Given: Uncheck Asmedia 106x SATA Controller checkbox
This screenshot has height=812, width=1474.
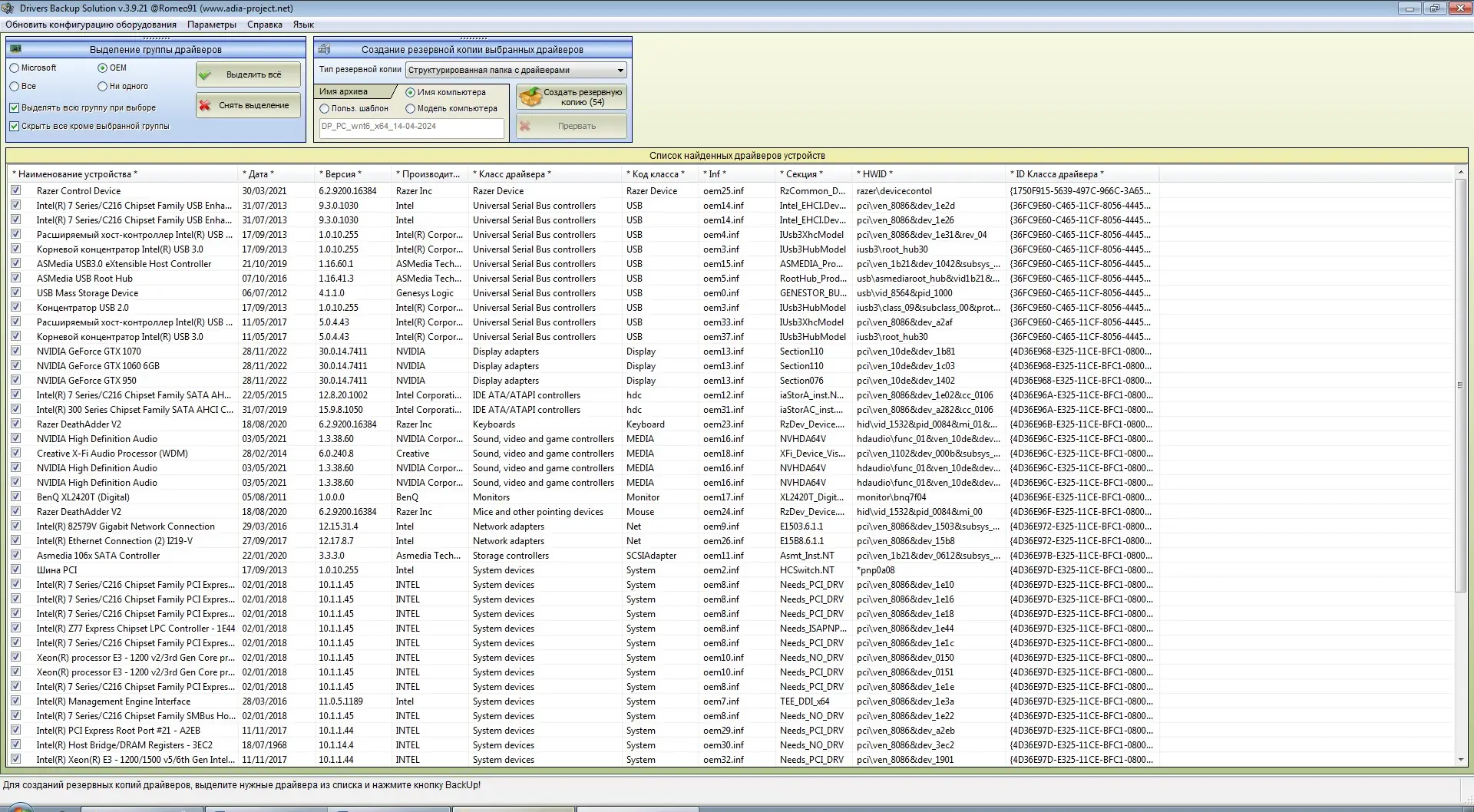Looking at the screenshot, I should [x=15, y=555].
